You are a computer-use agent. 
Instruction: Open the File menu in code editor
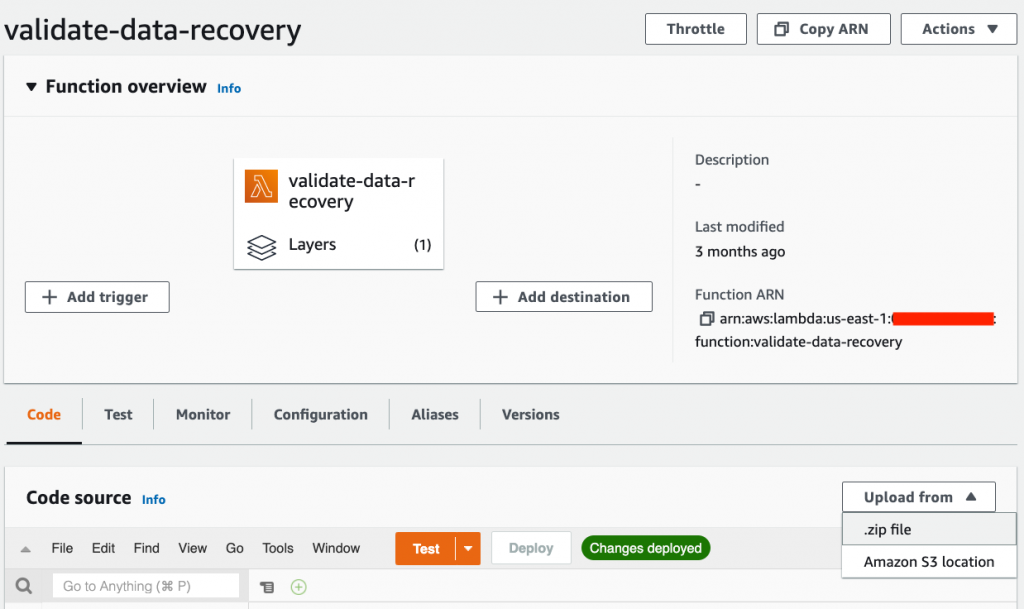pyautogui.click(x=62, y=548)
